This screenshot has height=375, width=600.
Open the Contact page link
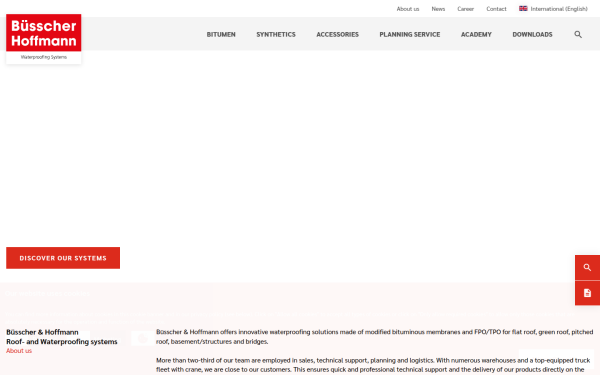pyautogui.click(x=496, y=9)
